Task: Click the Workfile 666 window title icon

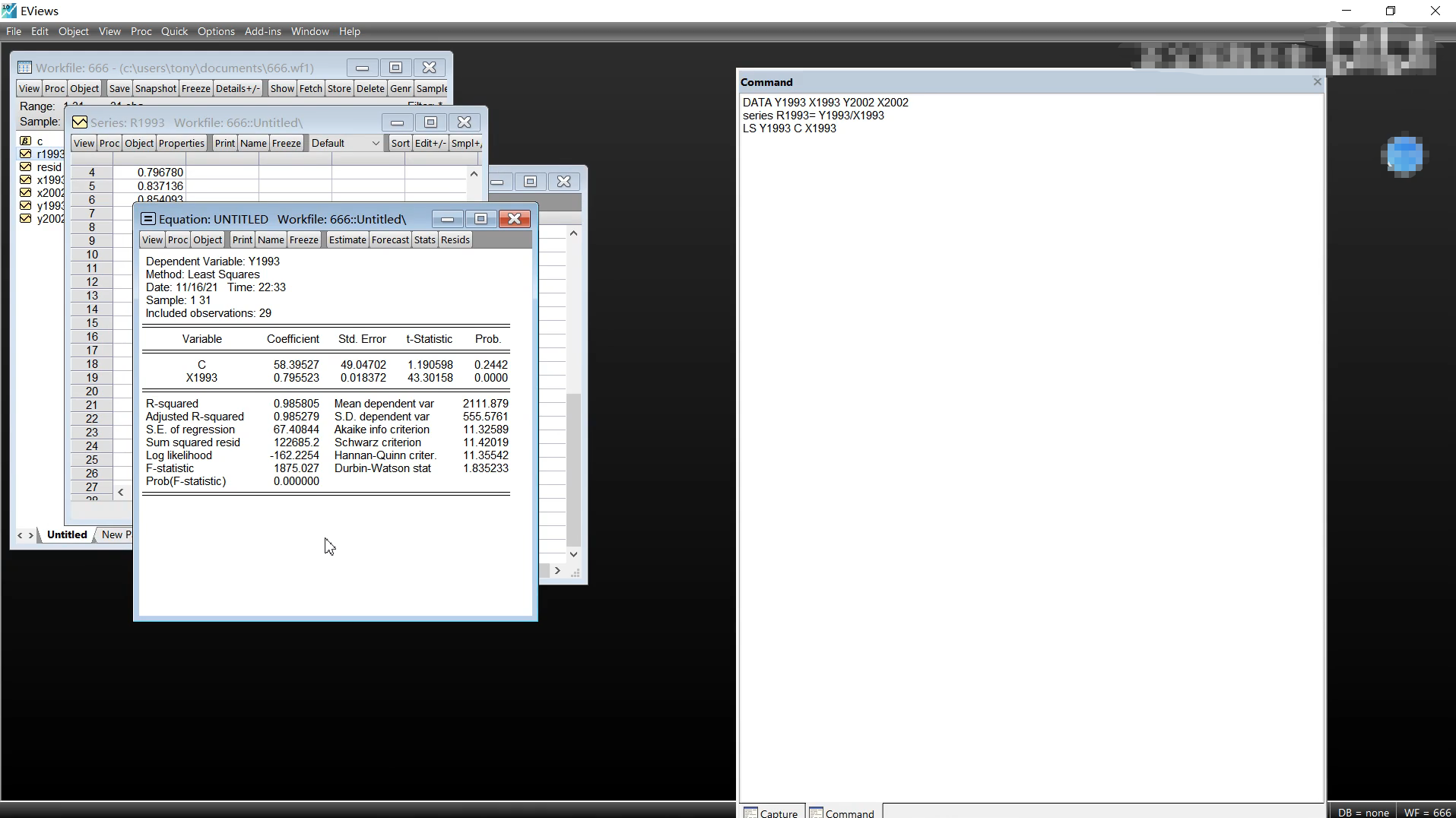Action: click(x=24, y=68)
